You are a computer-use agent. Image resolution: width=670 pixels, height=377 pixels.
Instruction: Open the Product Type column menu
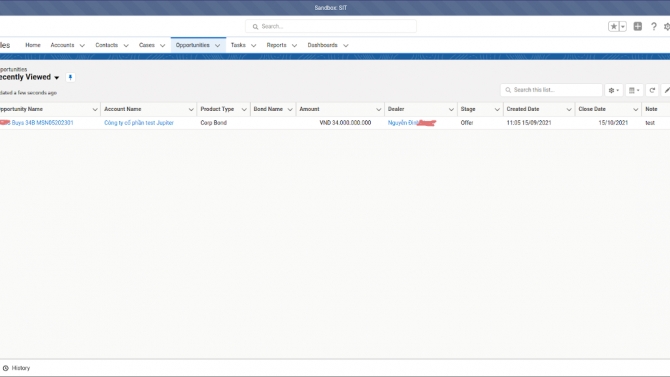tap(244, 109)
